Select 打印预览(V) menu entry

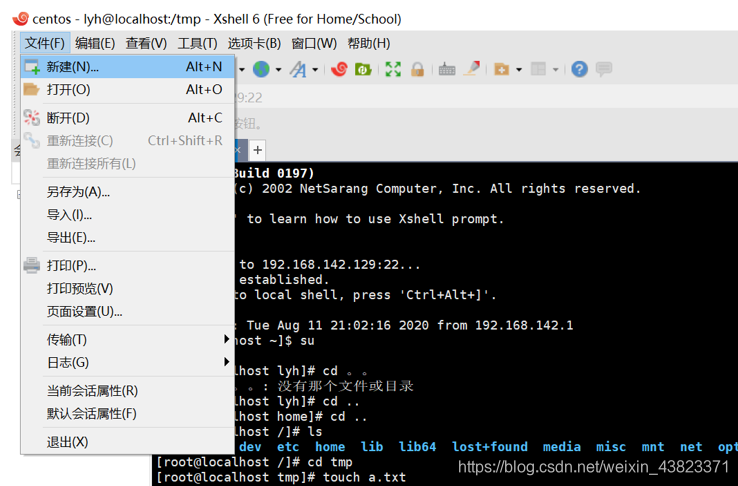coord(128,288)
